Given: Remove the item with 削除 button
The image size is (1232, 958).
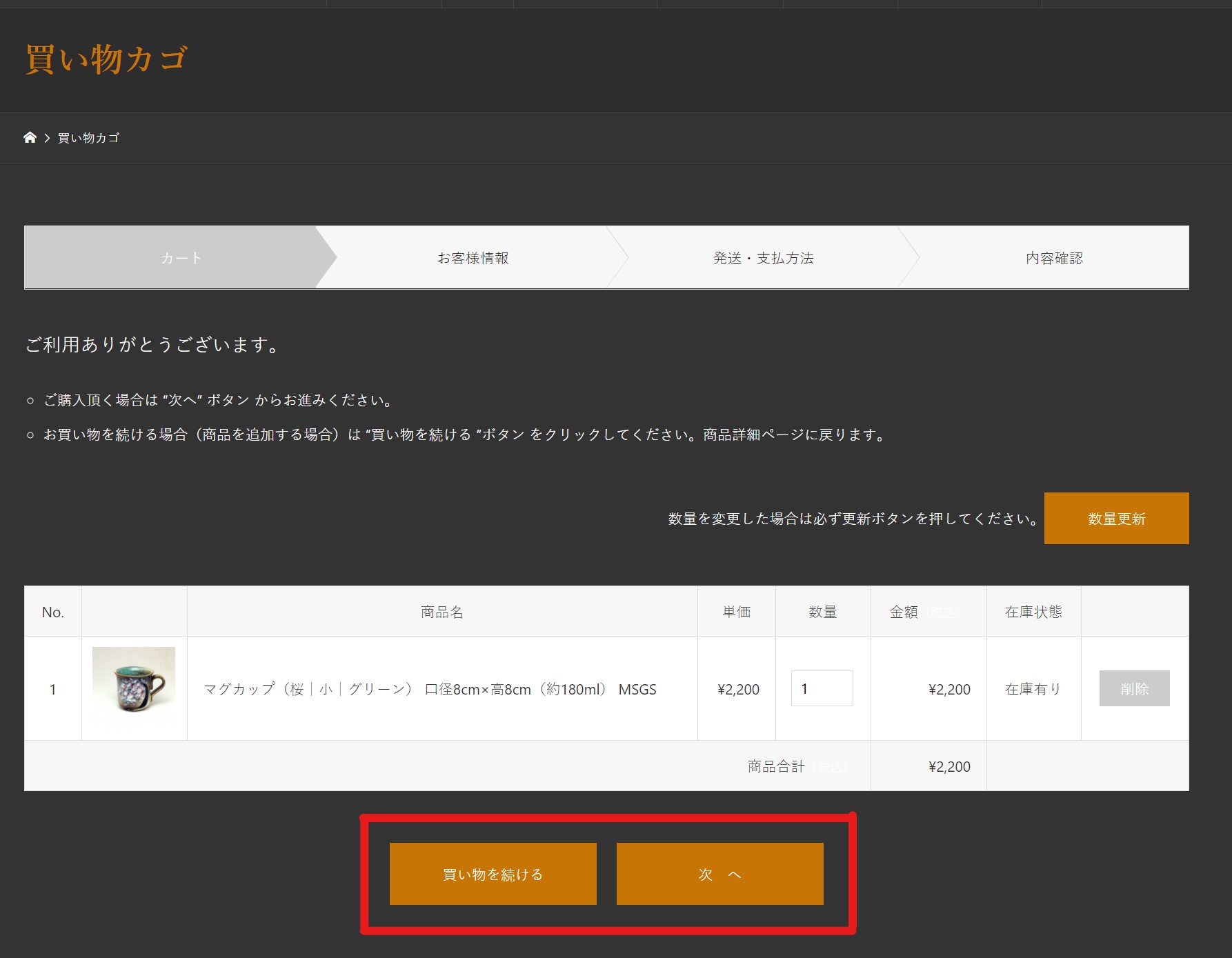Looking at the screenshot, I should coord(1134,688).
